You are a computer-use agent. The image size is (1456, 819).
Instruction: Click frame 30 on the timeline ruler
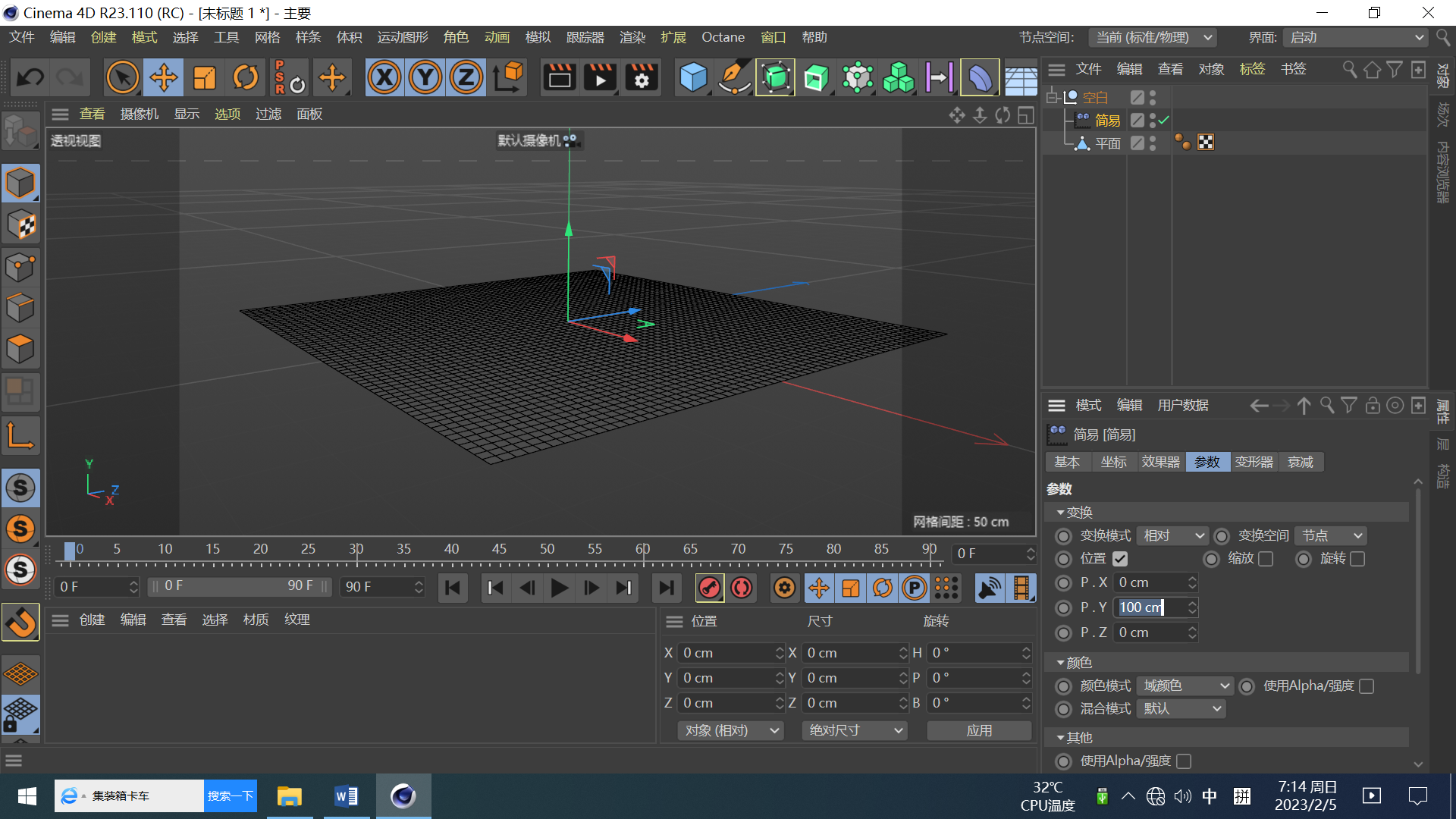coord(356,550)
